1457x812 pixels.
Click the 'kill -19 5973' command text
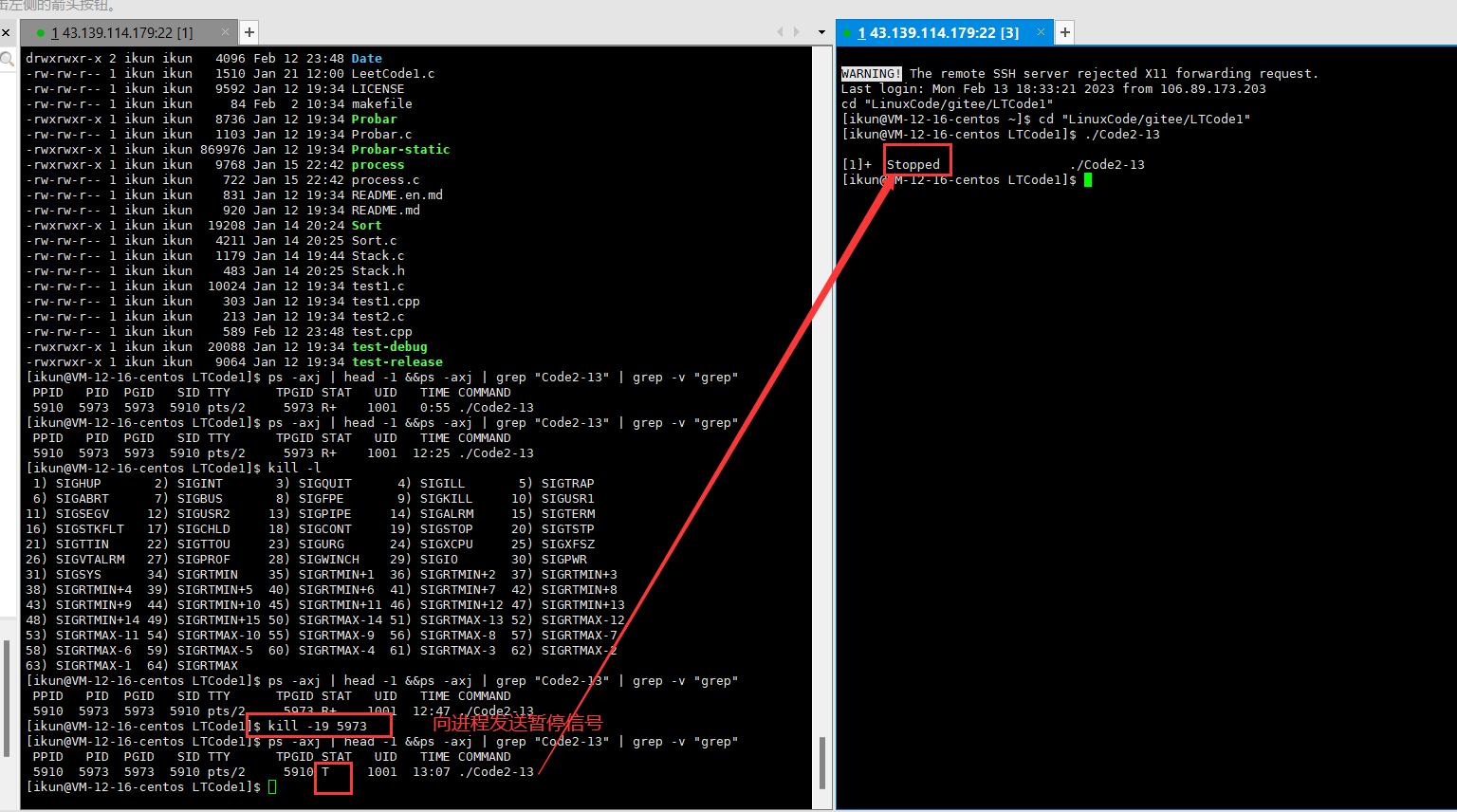click(x=318, y=726)
